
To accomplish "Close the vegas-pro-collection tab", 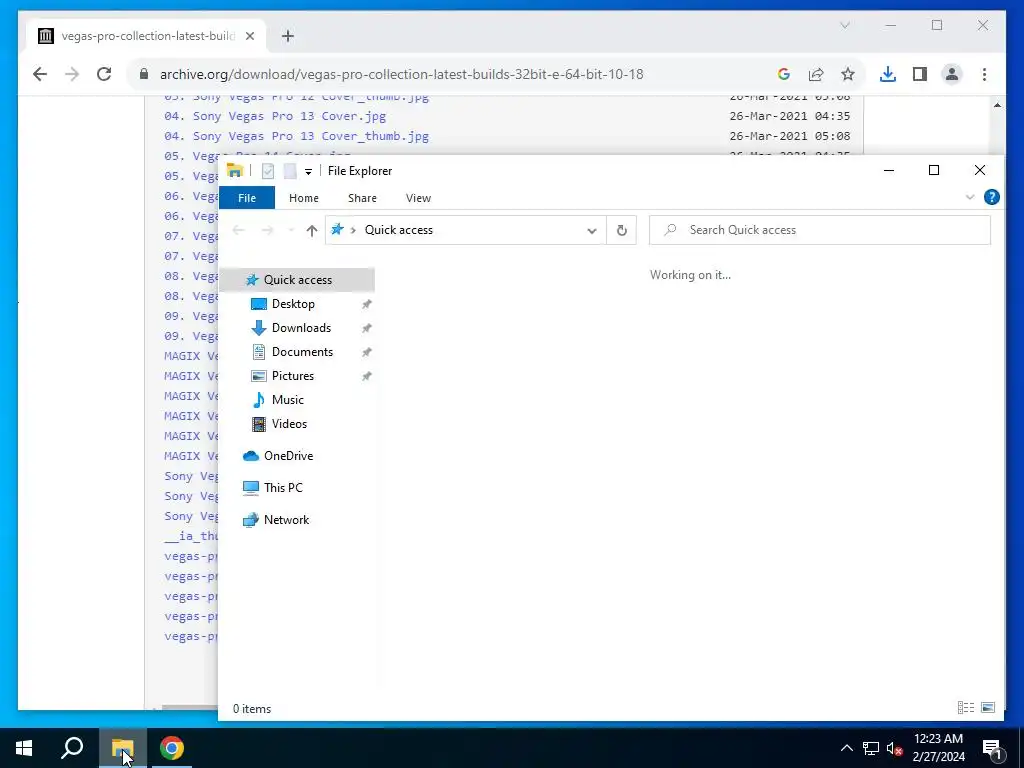I will pos(249,36).
